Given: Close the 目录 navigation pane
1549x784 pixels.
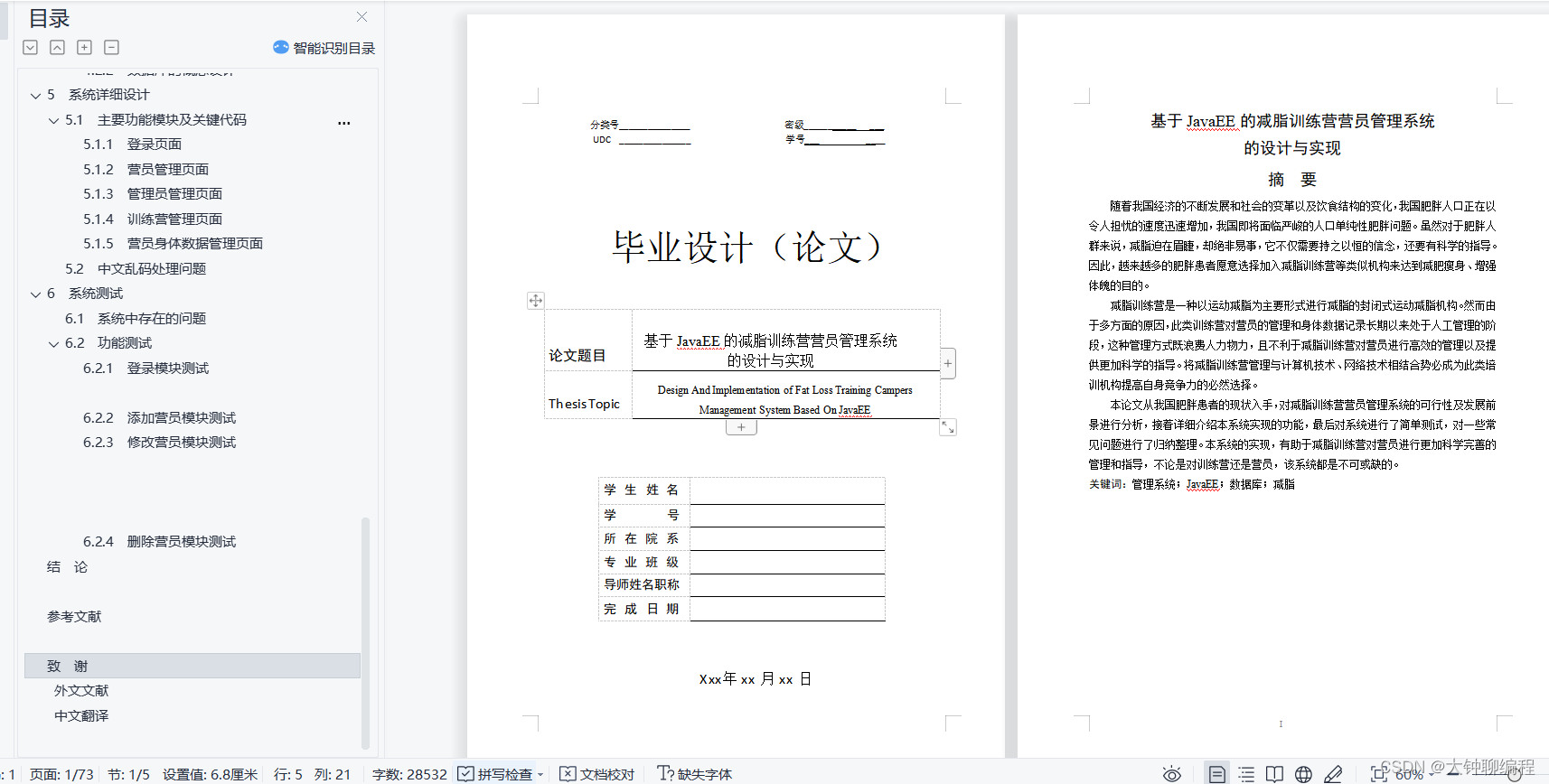Looking at the screenshot, I should 361,16.
